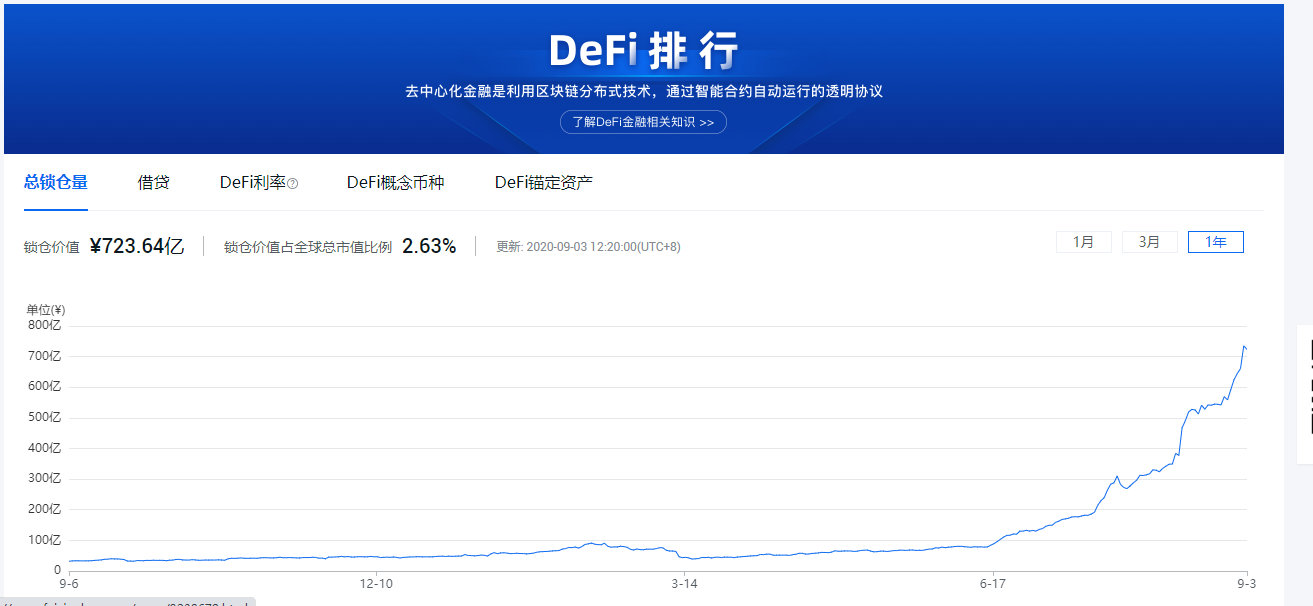Click the 锁仓价值占全球总市值比例 label

tap(308, 247)
